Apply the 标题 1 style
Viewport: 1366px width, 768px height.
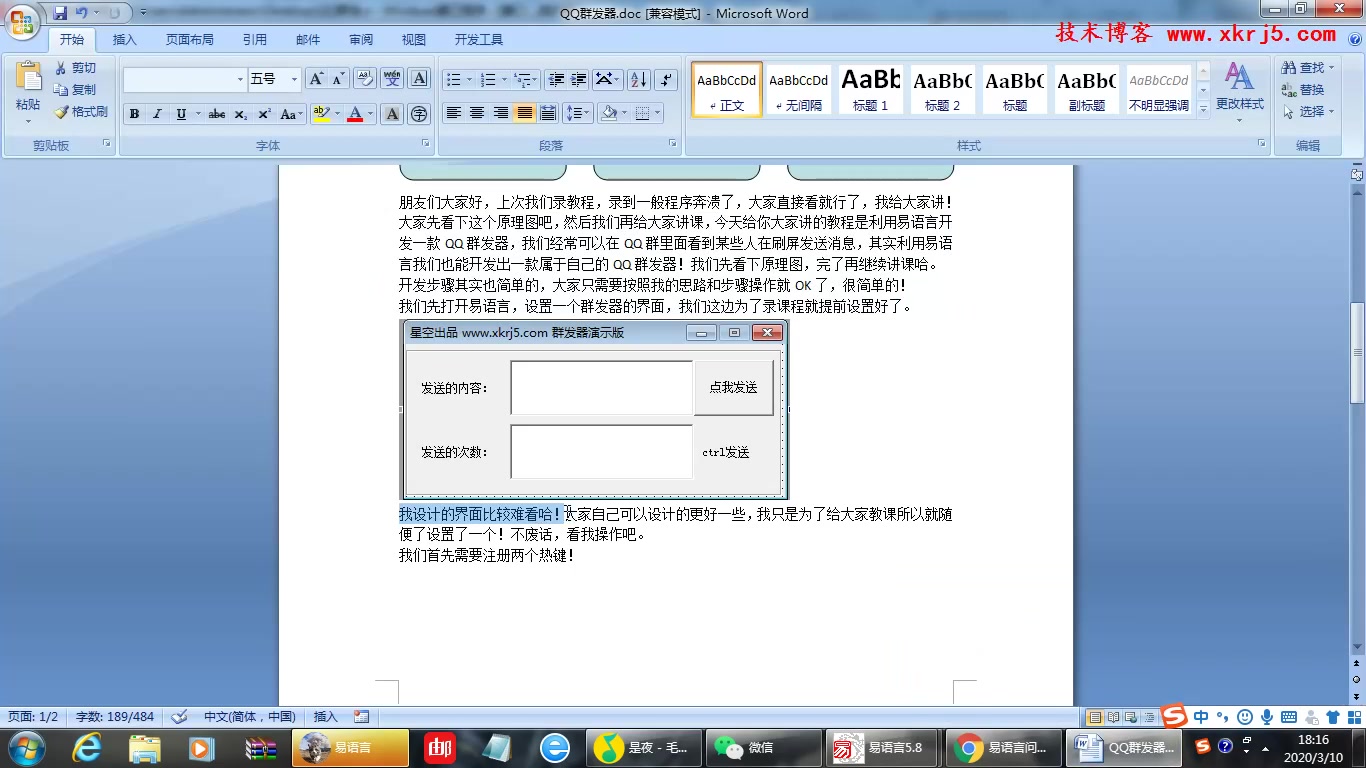[x=870, y=90]
